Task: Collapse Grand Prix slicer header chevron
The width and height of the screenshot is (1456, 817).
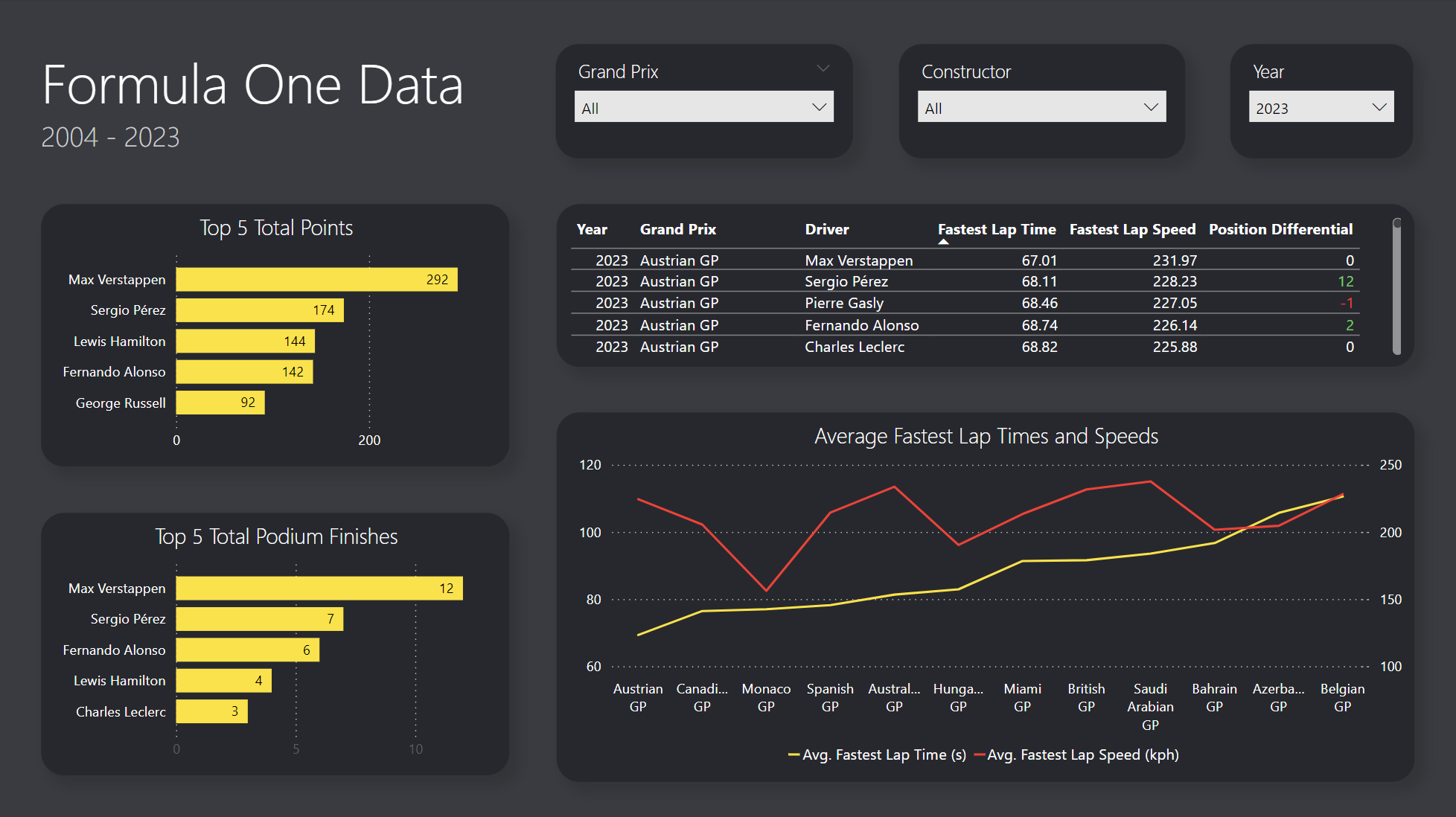Action: pyautogui.click(x=823, y=68)
